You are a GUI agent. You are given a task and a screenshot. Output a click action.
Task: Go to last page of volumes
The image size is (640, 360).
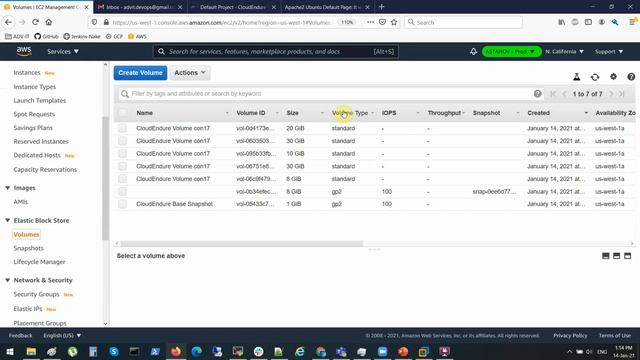pos(622,94)
